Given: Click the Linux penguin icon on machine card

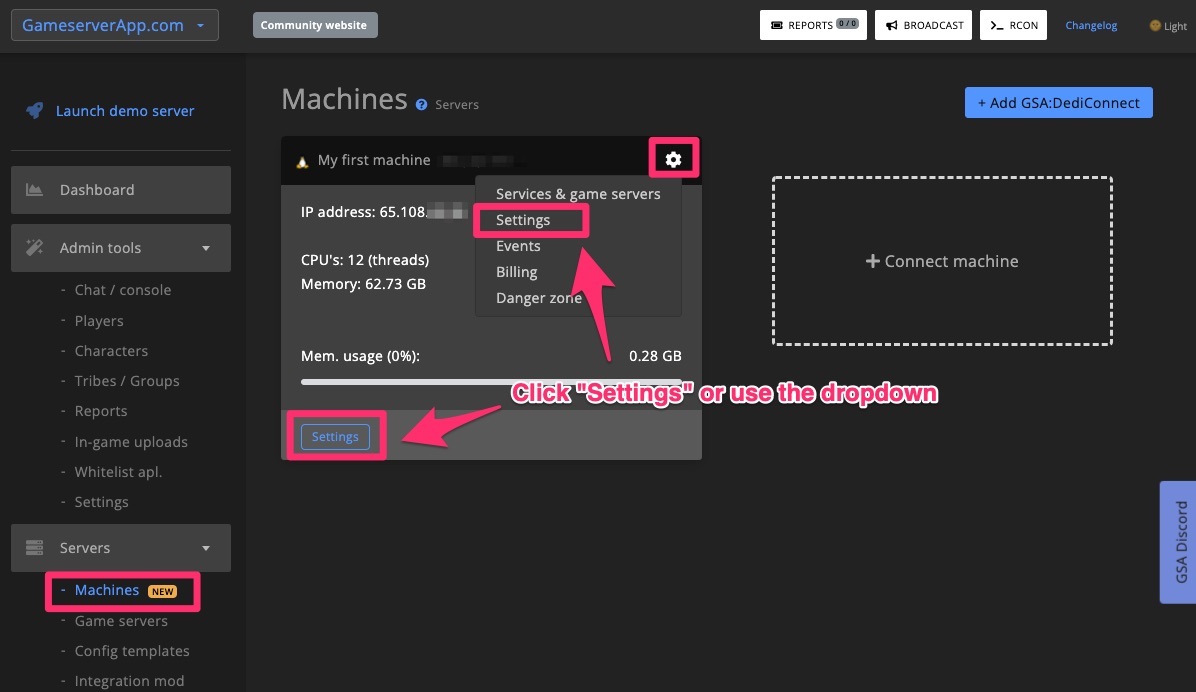Looking at the screenshot, I should click(302, 162).
